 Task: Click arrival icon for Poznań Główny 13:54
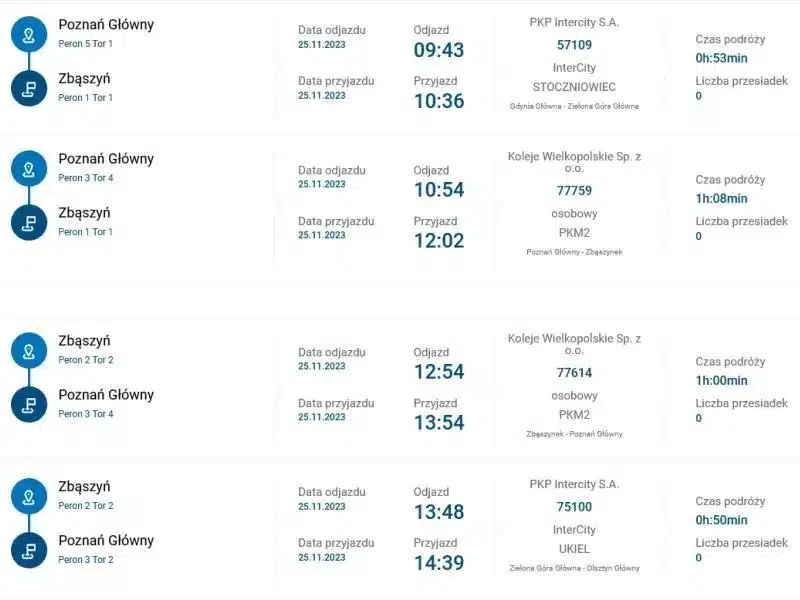point(29,405)
